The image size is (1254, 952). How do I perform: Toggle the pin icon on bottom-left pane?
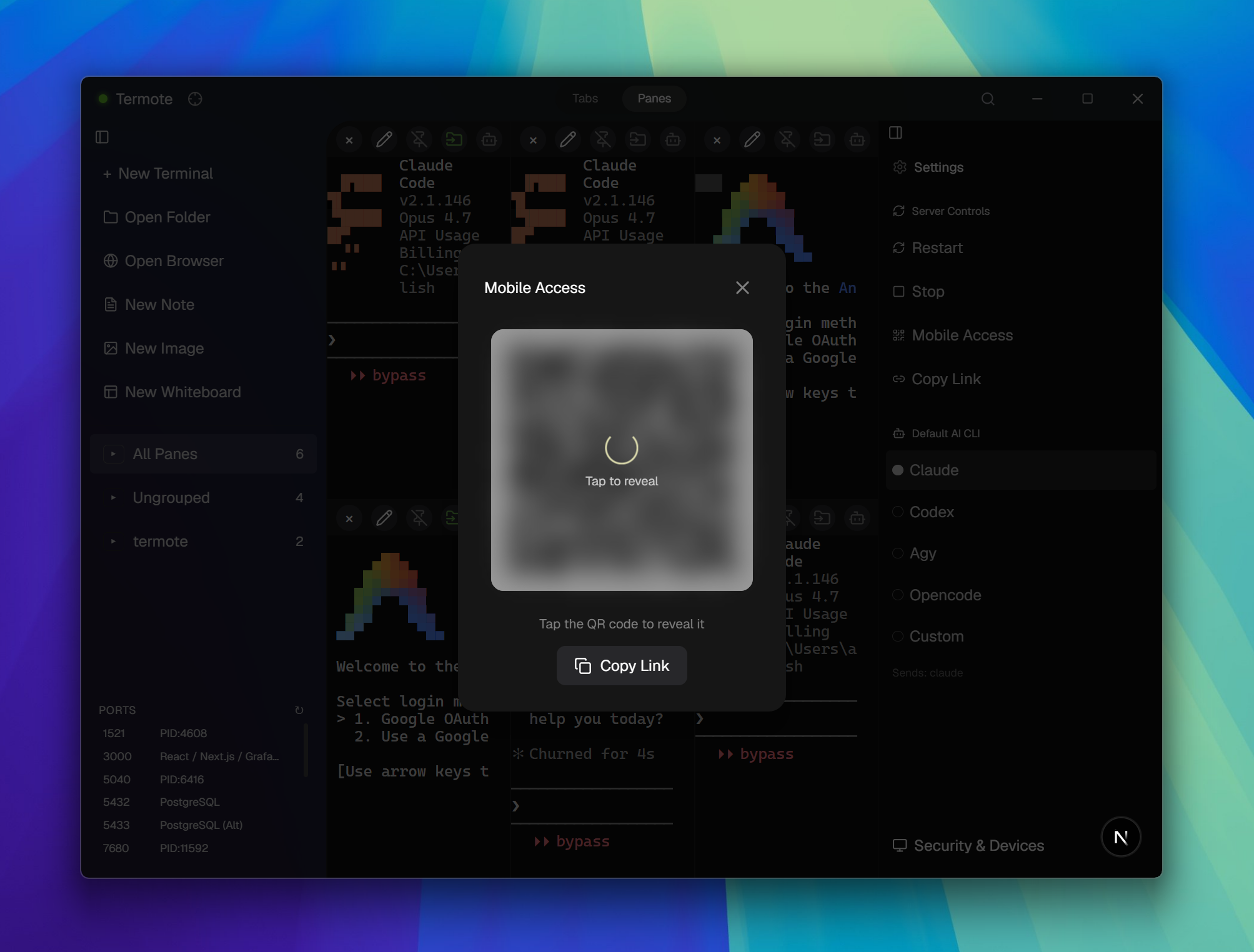pos(419,518)
